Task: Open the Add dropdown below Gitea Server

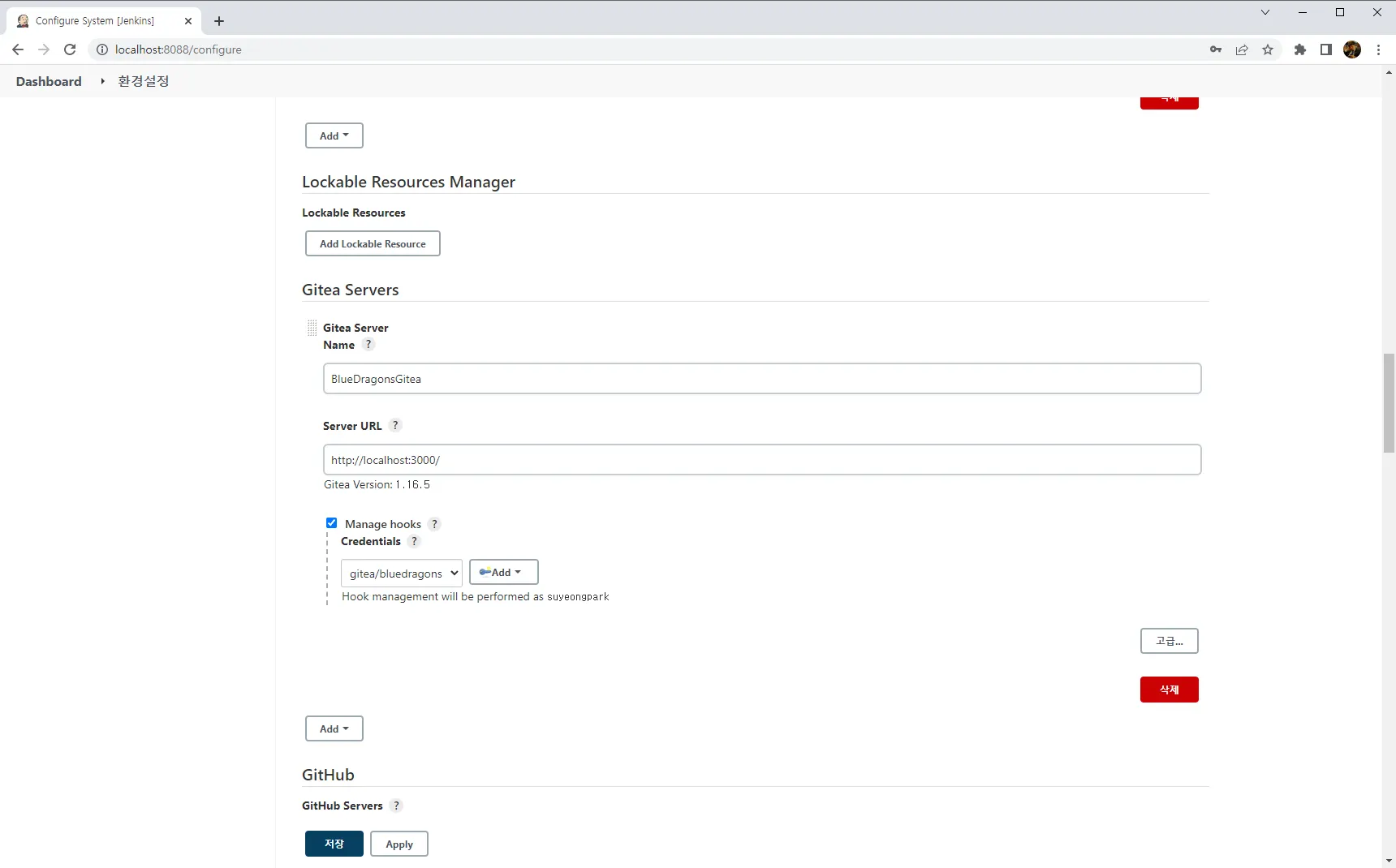Action: (x=334, y=728)
